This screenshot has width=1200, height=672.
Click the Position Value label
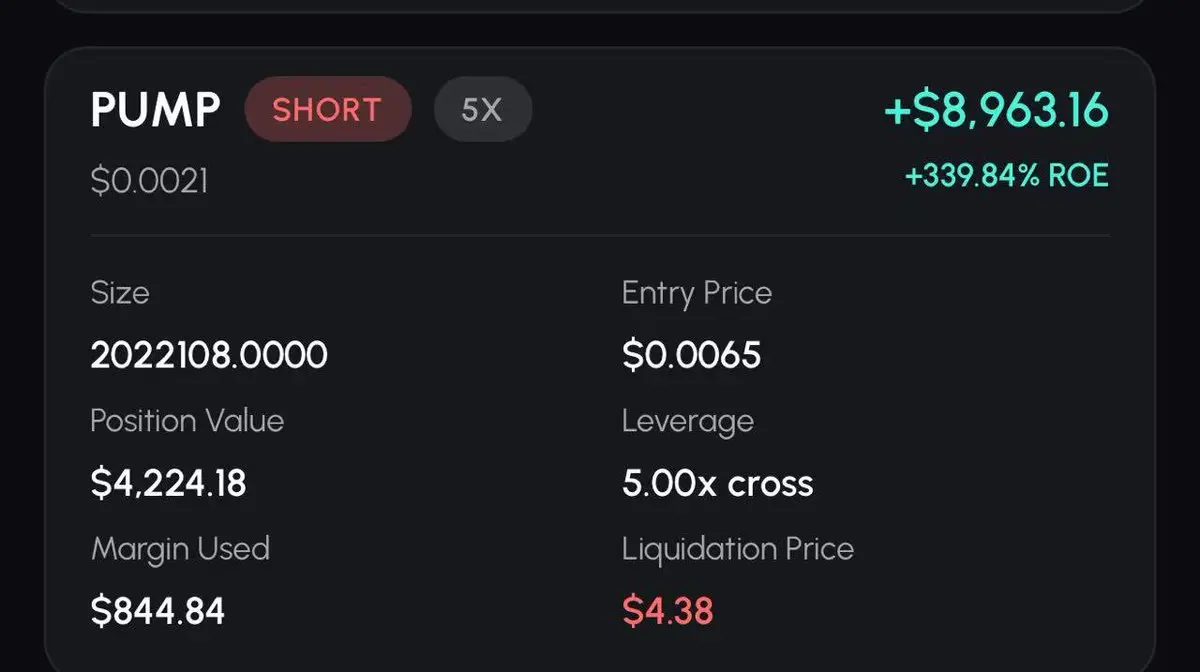187,421
